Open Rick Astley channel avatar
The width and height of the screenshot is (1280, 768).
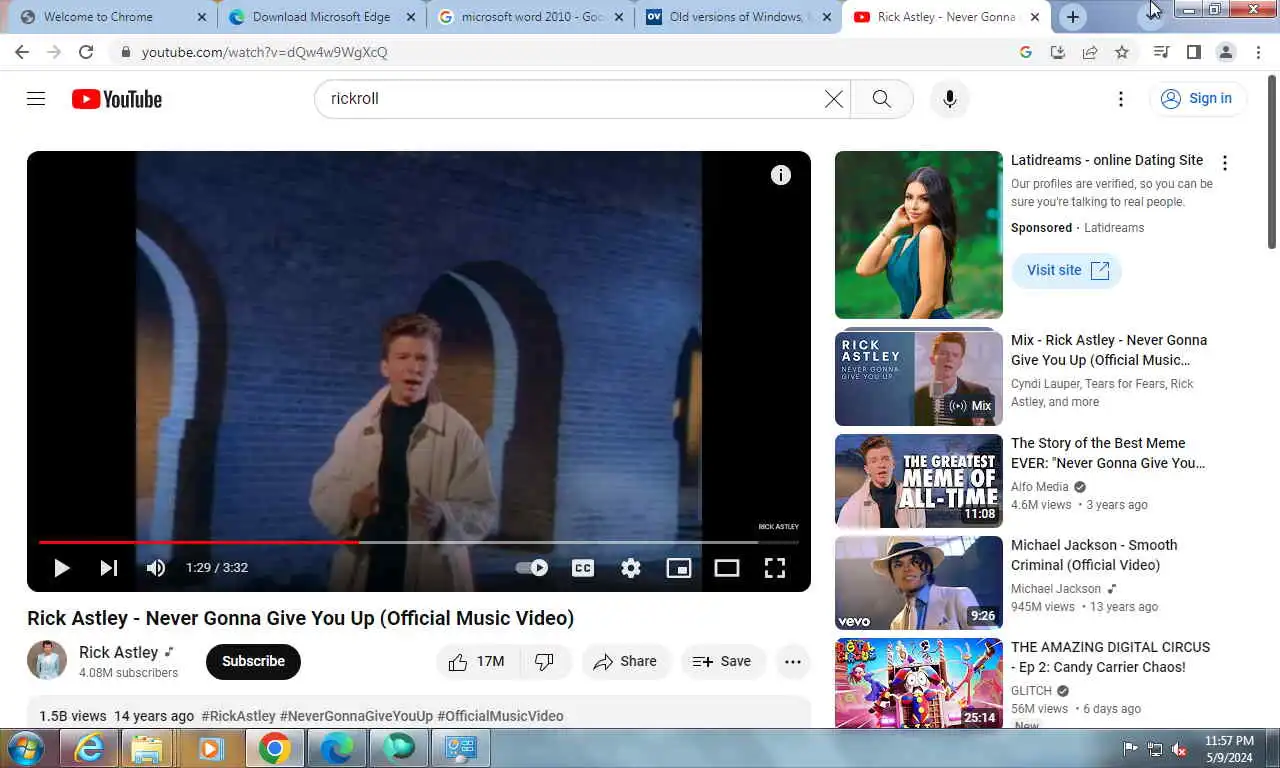[47, 660]
